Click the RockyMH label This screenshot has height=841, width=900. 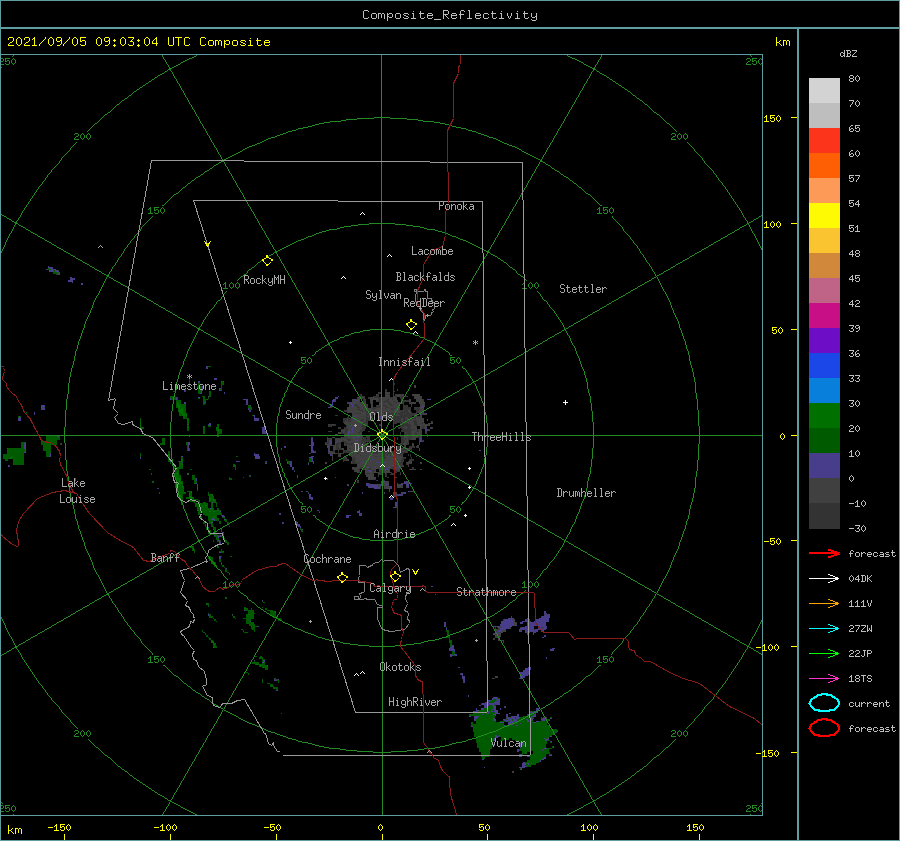coord(264,280)
